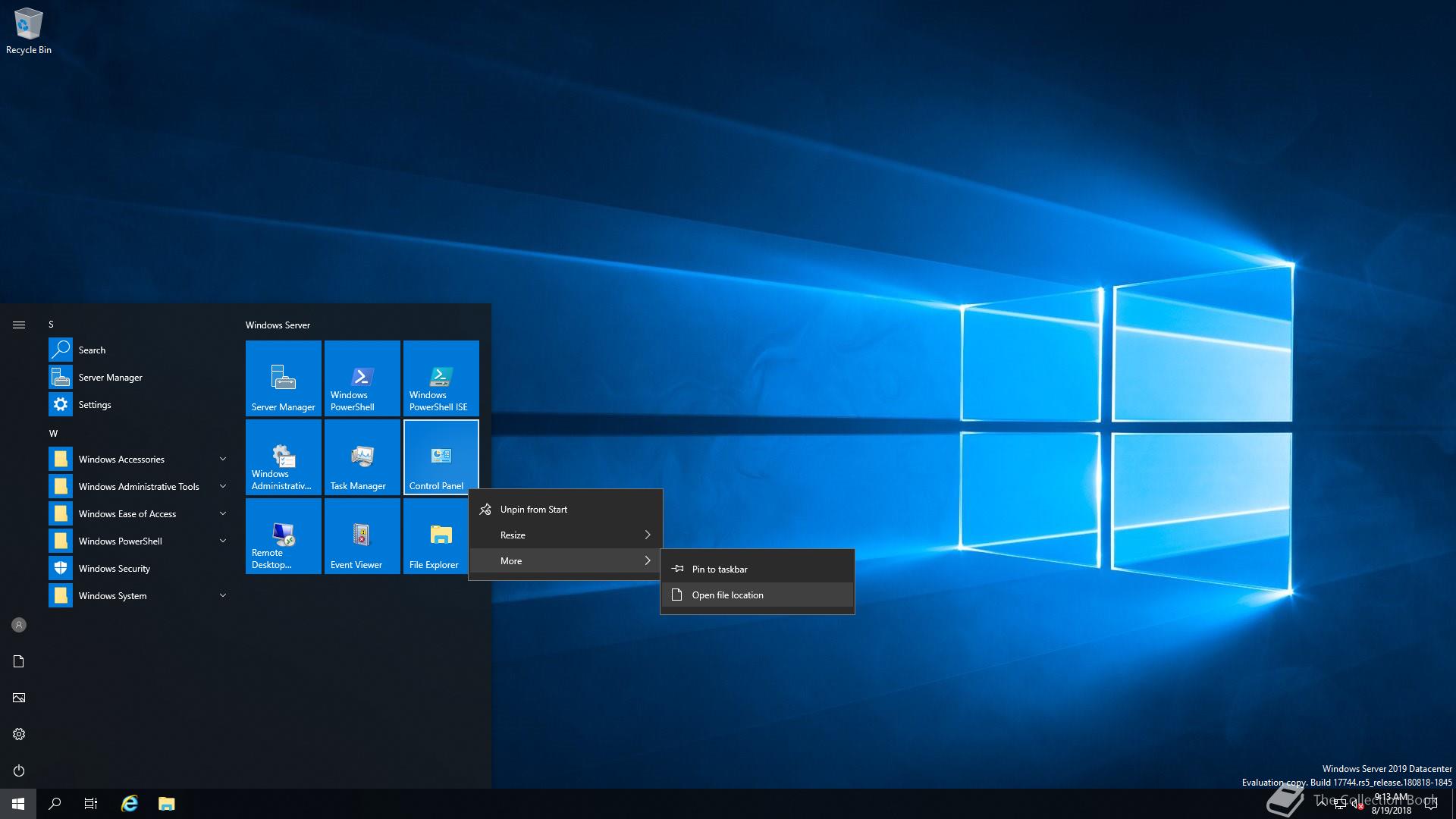Viewport: 1456px width, 819px height.
Task: Expand the Windows Administrative Tools folder
Action: coord(140,486)
